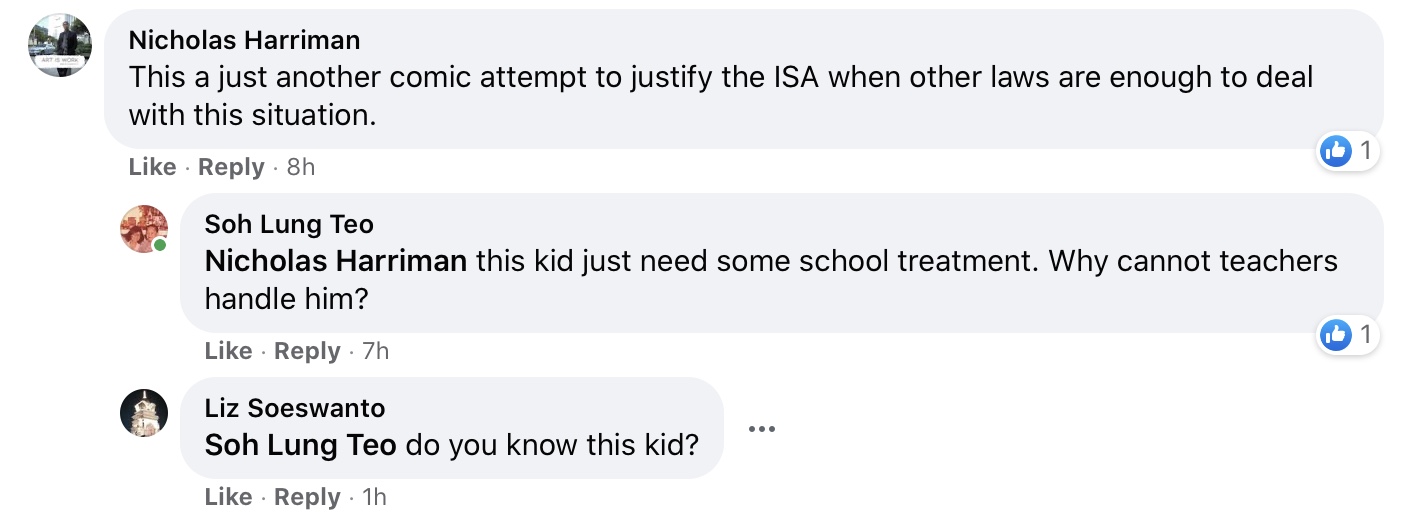Reply to Nicholas Harriman's comment
1408x517 pixels.
coord(231,167)
